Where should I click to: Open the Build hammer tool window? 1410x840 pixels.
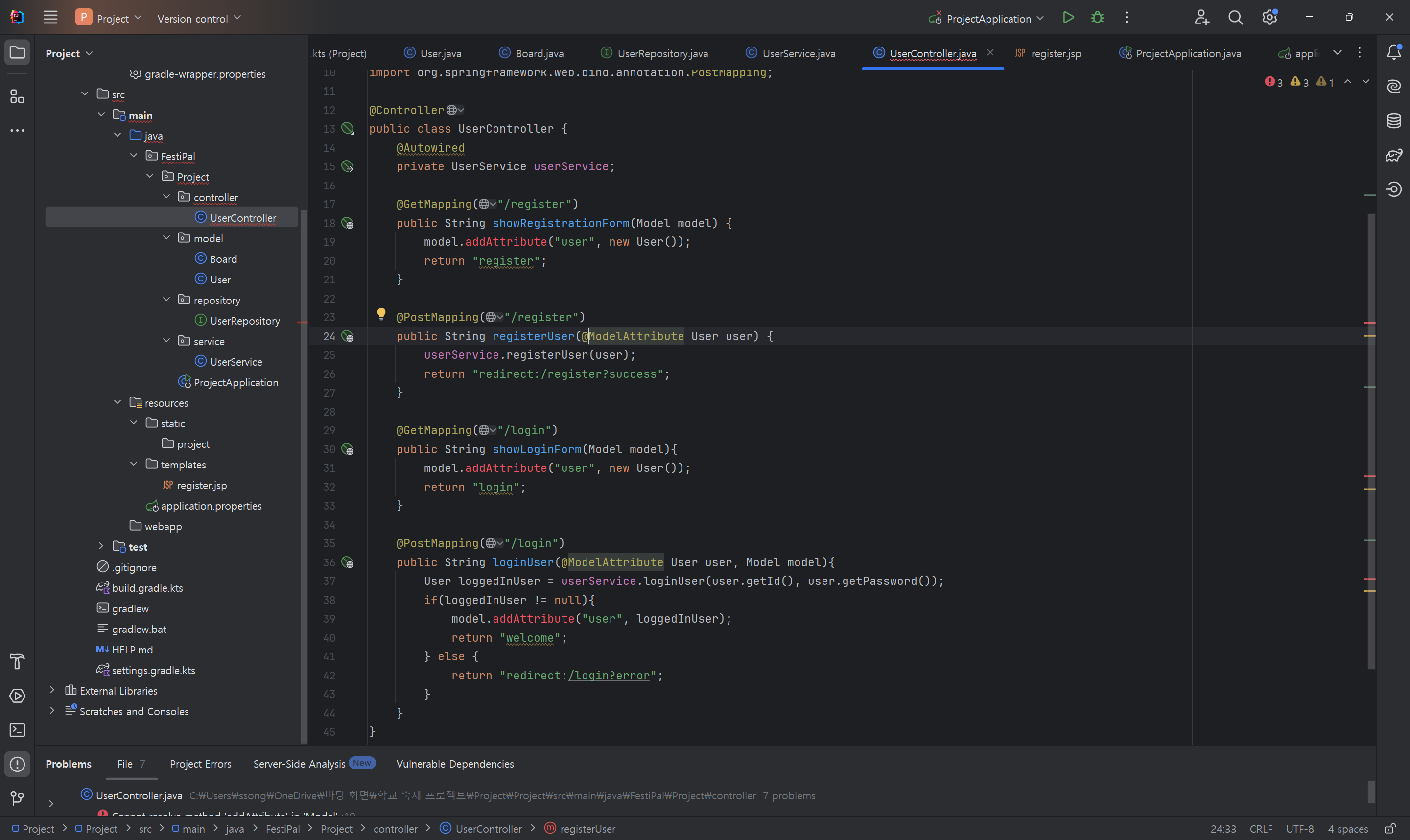18,661
